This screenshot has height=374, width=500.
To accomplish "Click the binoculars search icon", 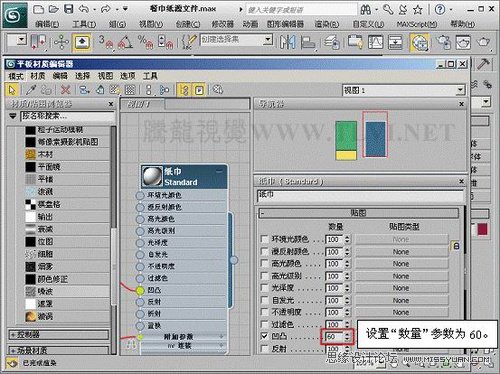I will [366, 10].
